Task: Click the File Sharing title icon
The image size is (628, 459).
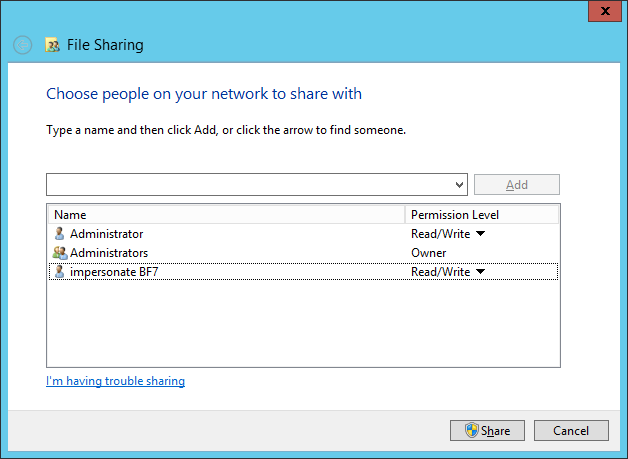Action: [53, 45]
